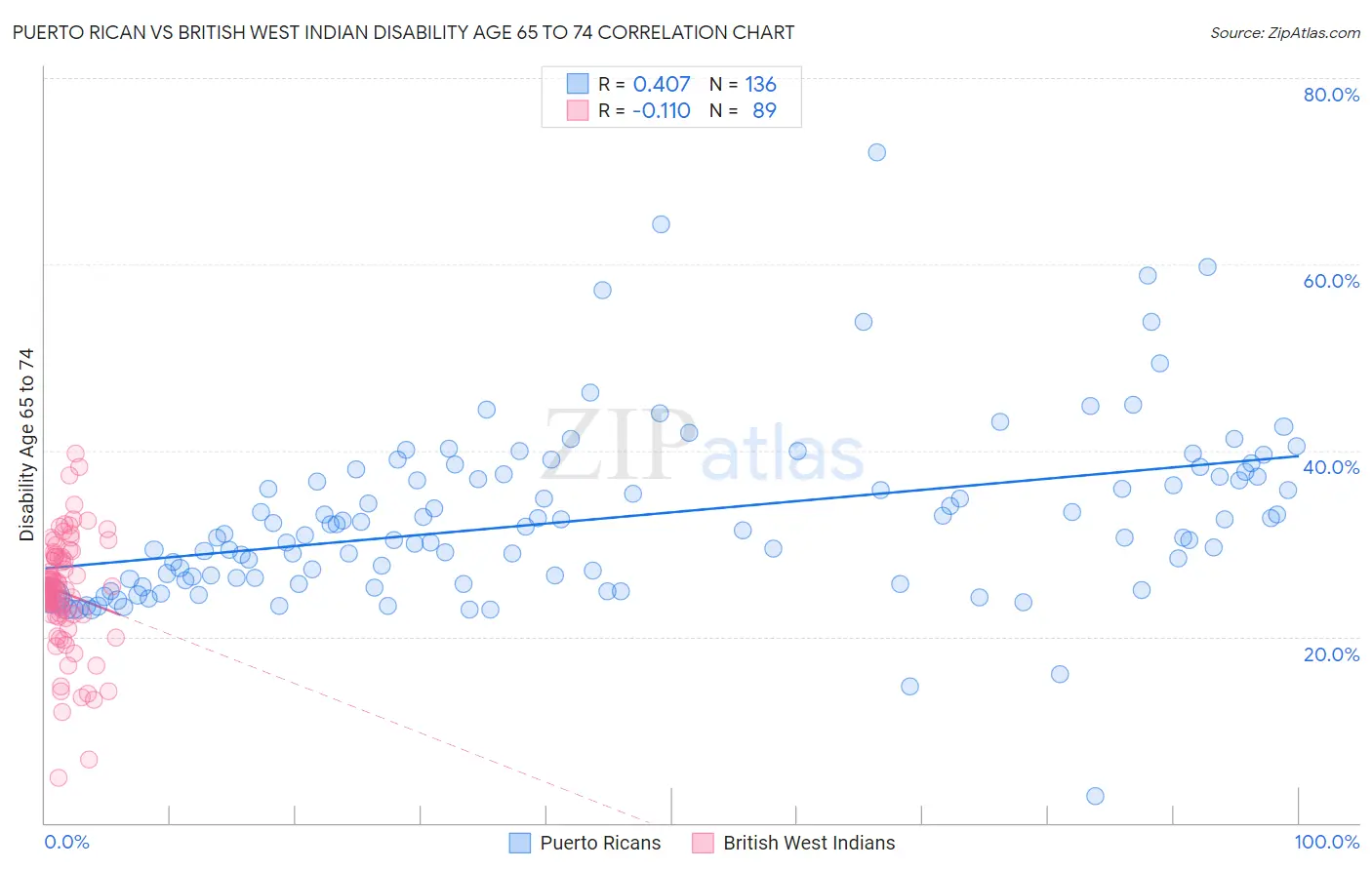Click the highest blue data point near 72%

pos(876,152)
